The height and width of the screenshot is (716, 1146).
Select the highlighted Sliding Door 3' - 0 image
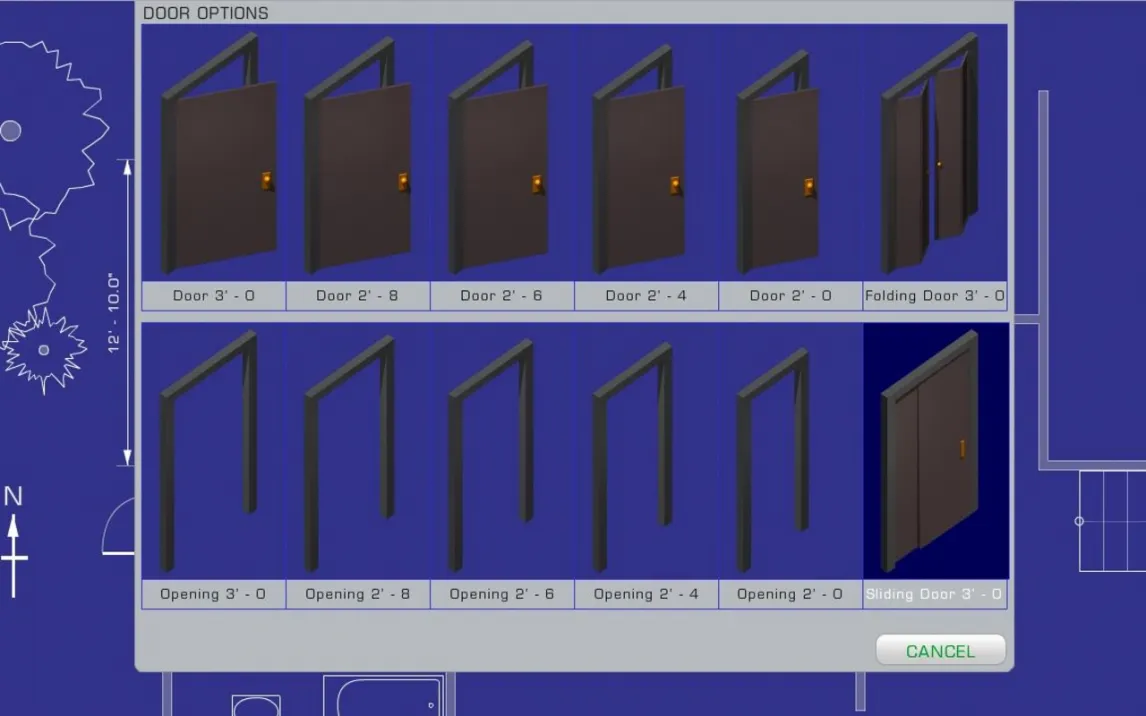pos(934,452)
